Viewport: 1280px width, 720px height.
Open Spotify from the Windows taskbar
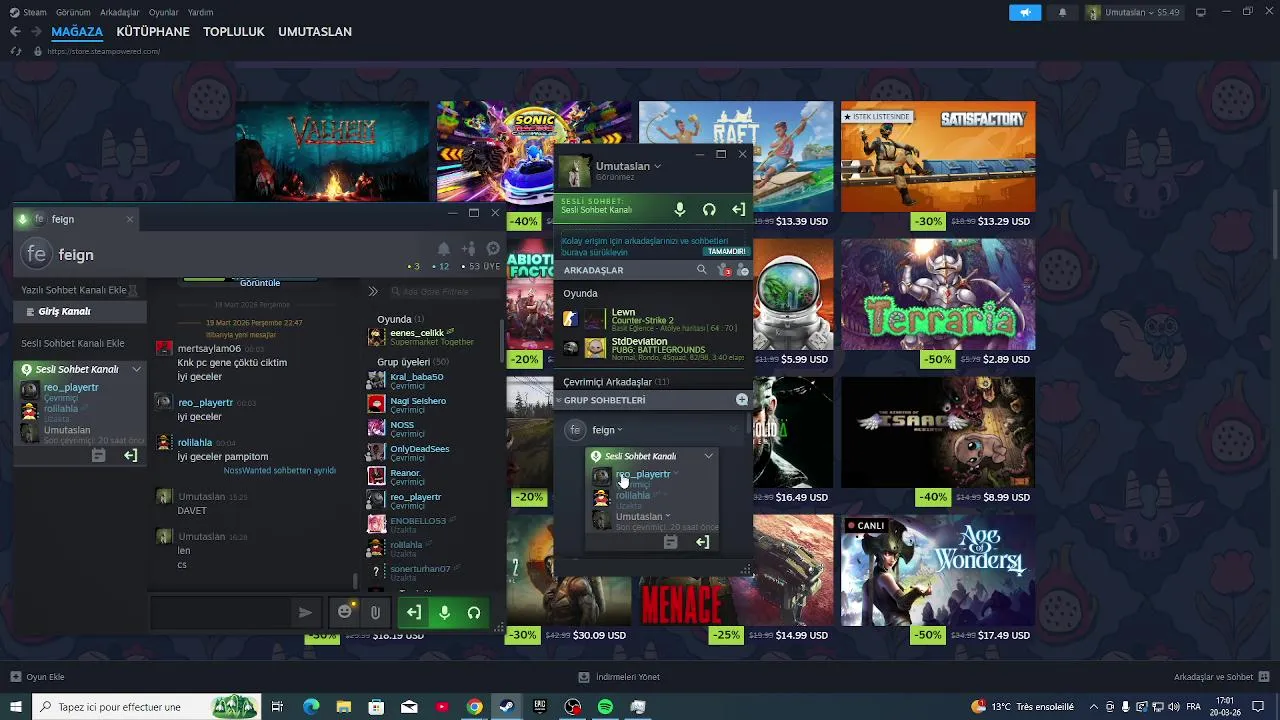(x=605, y=707)
